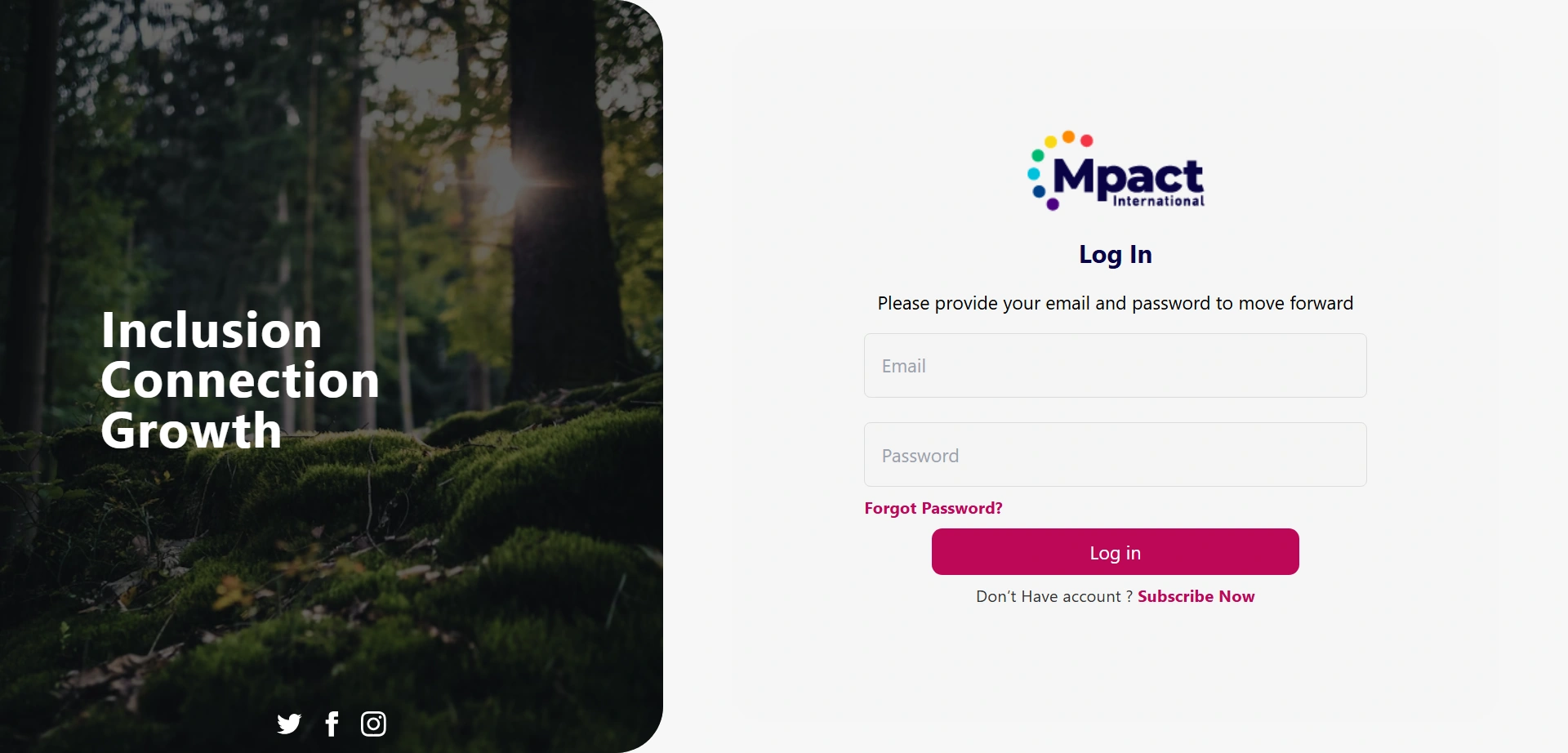Viewport: 1568px width, 753px height.
Task: Open the Facebook social link
Action: click(332, 724)
